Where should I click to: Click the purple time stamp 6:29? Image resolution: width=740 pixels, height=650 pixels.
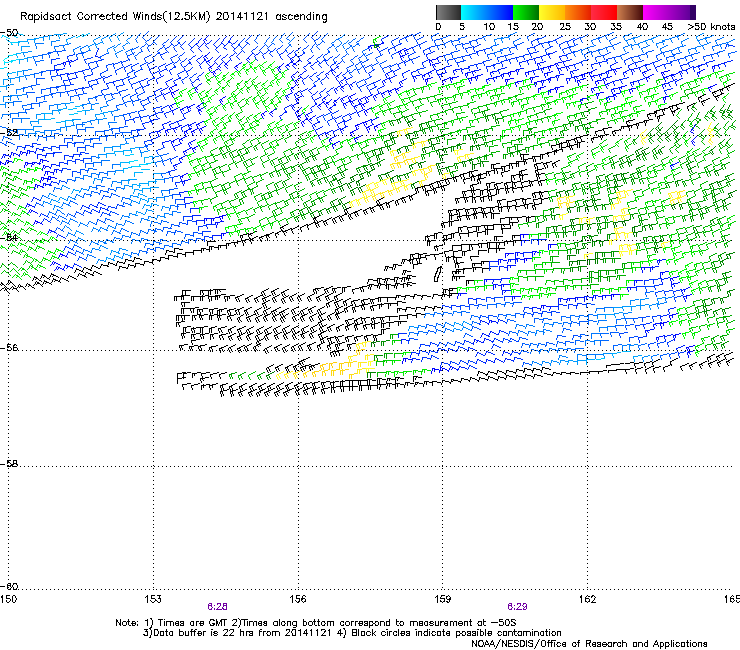(x=517, y=607)
